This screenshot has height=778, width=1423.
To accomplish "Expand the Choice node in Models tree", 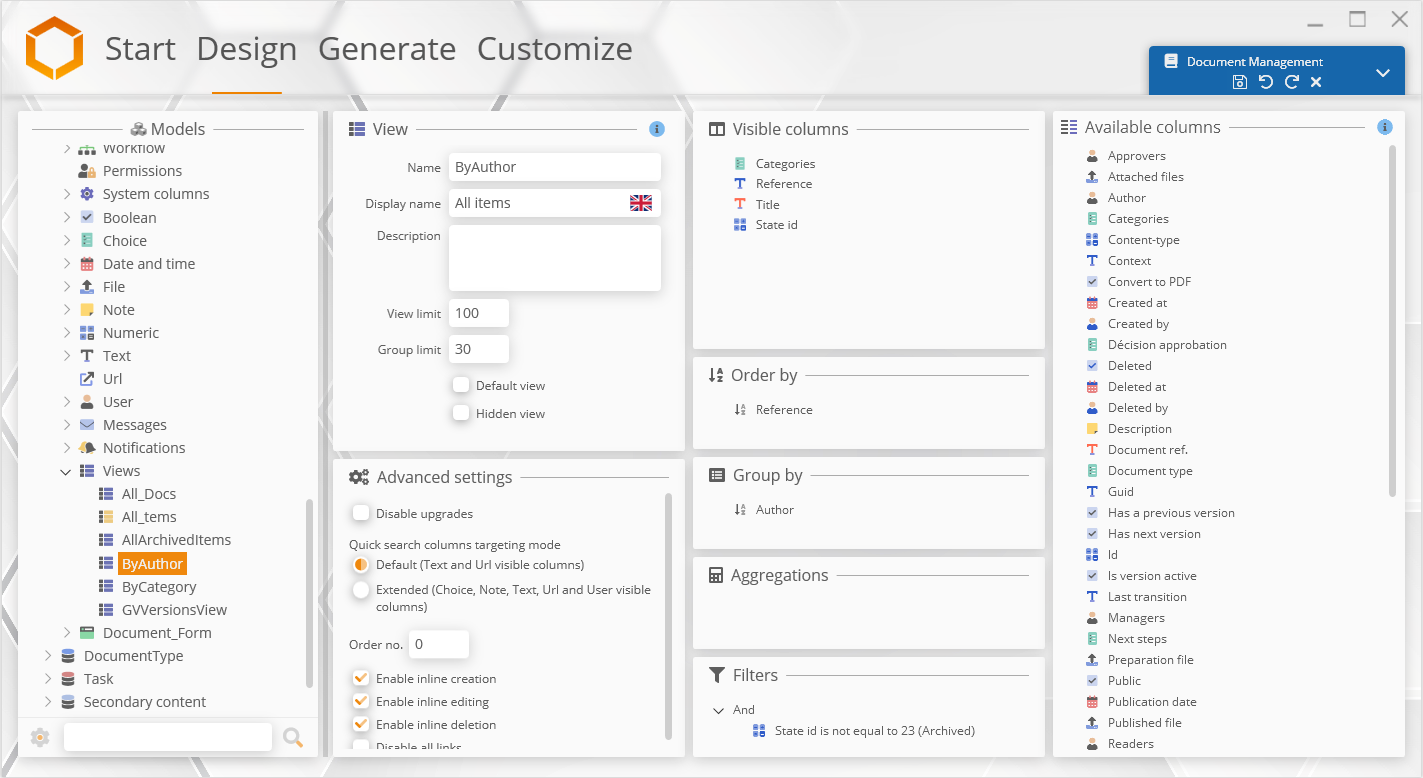I will point(67,241).
